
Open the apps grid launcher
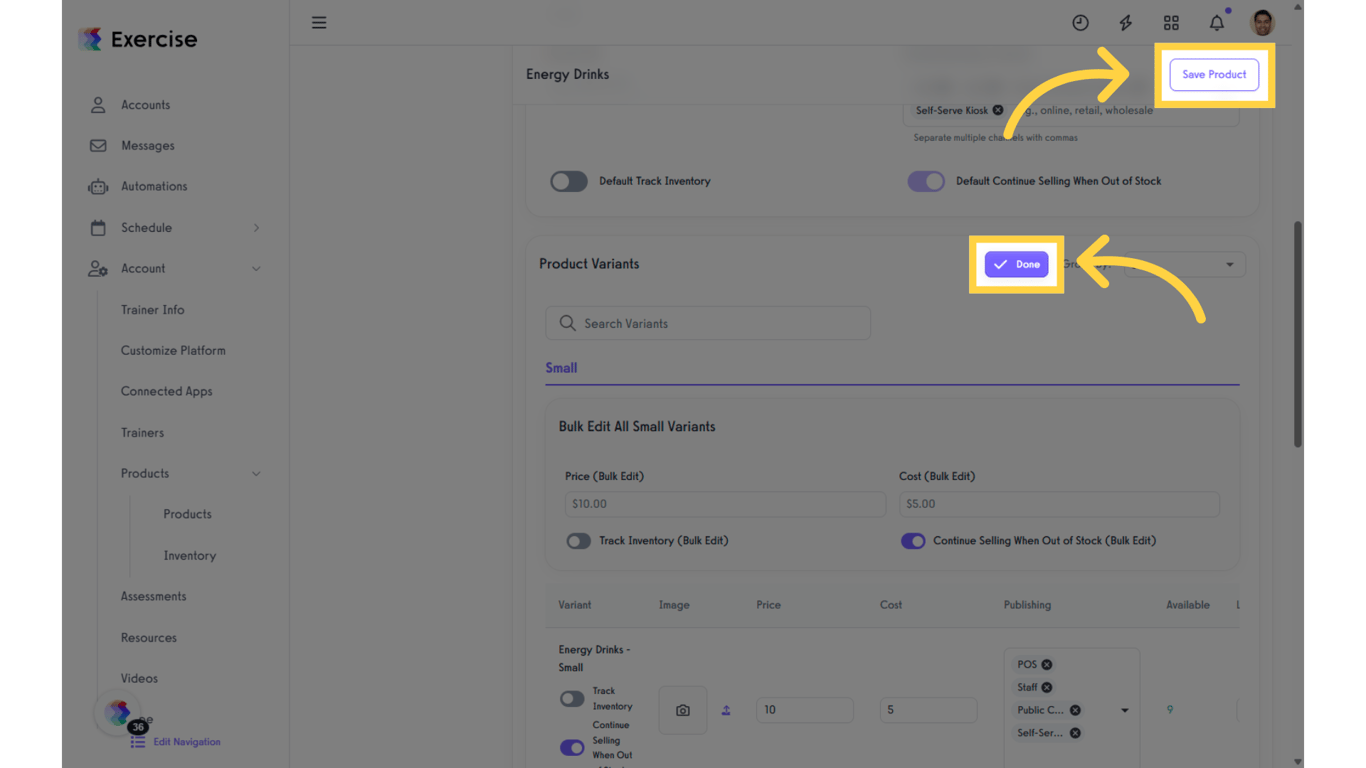click(x=1171, y=22)
